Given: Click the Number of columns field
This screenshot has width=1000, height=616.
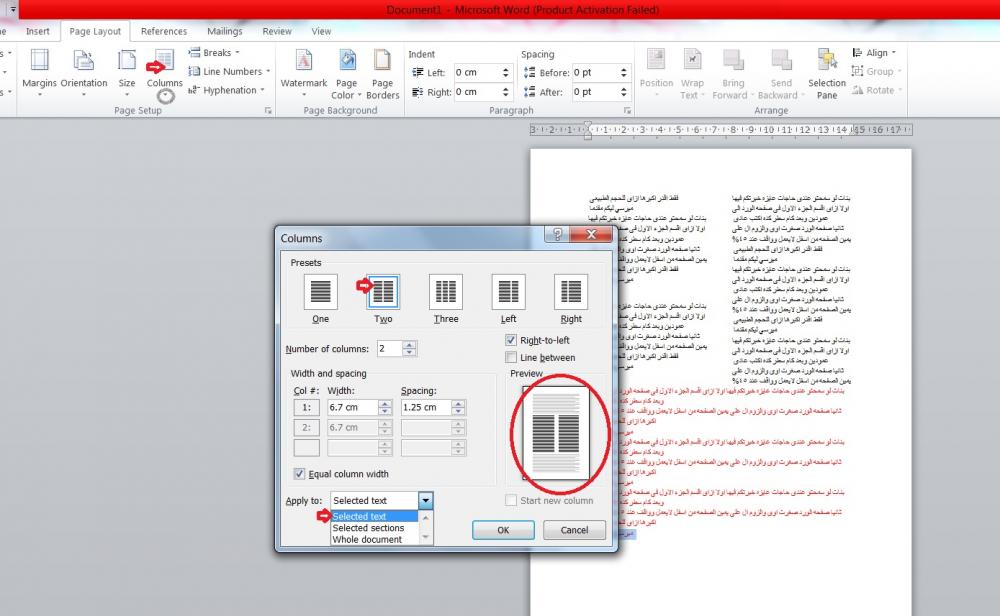Looking at the screenshot, I should click(388, 349).
